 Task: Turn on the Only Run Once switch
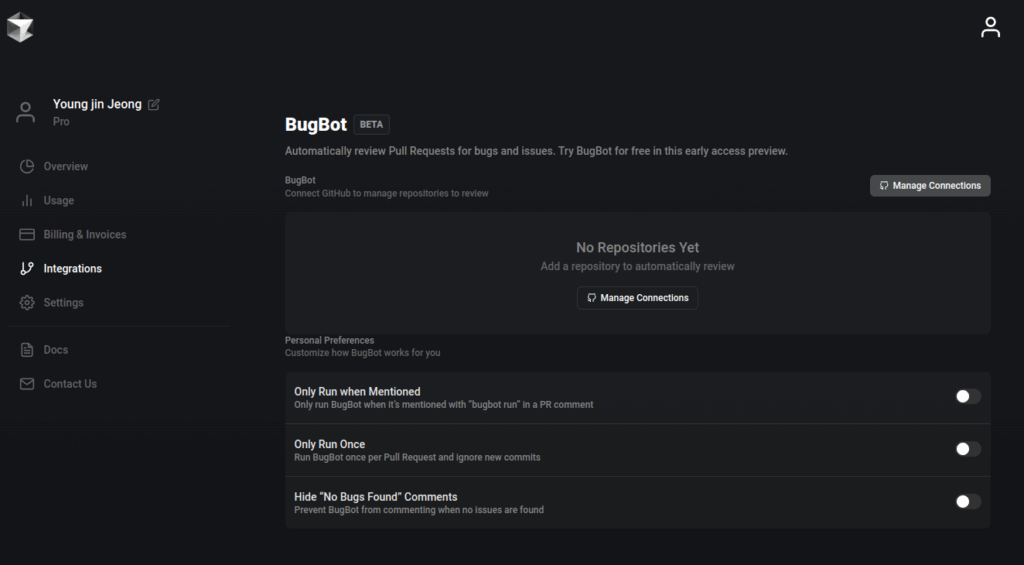[x=967, y=449]
